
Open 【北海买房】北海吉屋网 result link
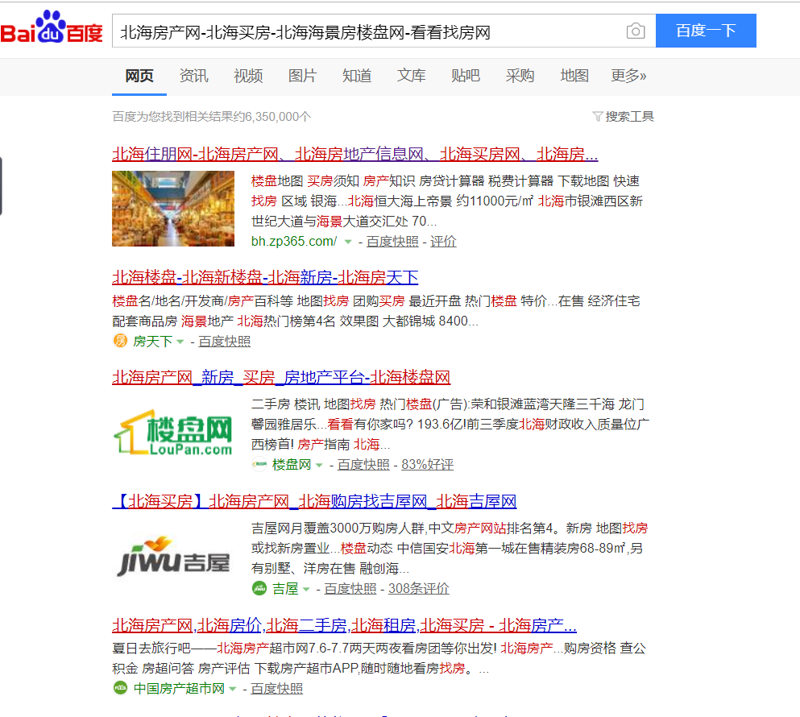[x=314, y=501]
